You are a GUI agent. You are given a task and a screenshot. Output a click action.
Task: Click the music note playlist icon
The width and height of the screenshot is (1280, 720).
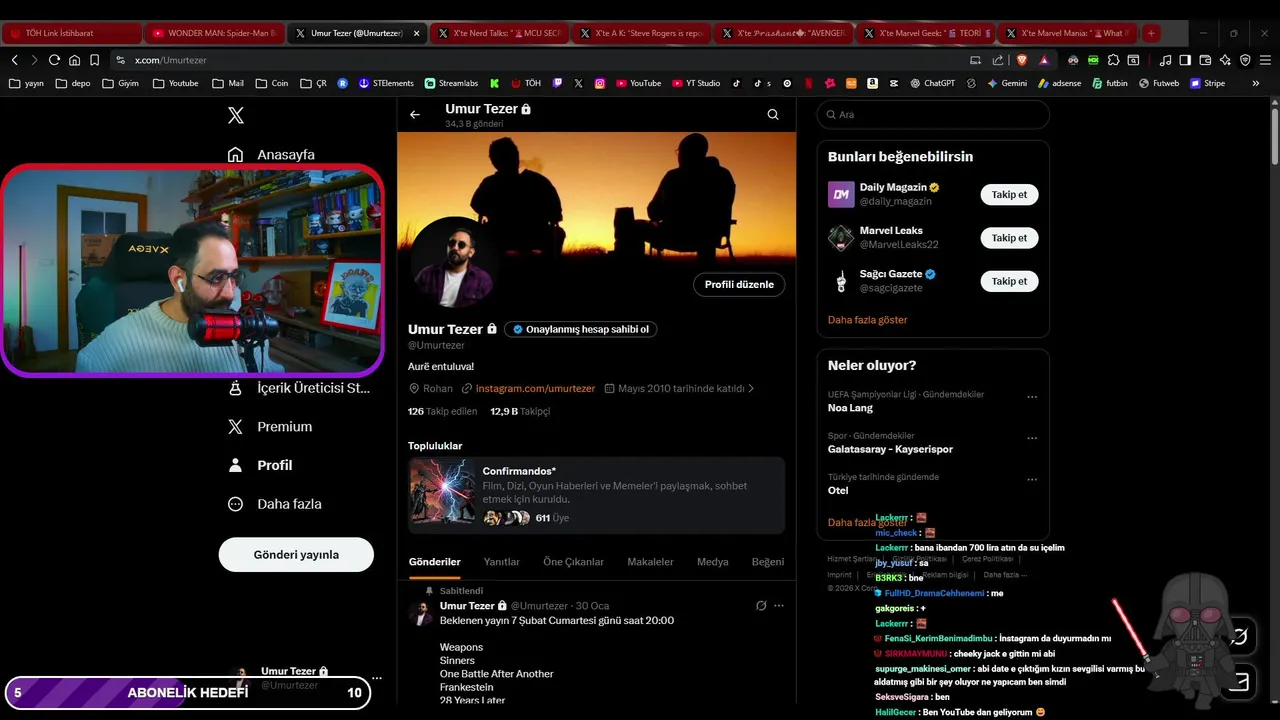click(1165, 60)
